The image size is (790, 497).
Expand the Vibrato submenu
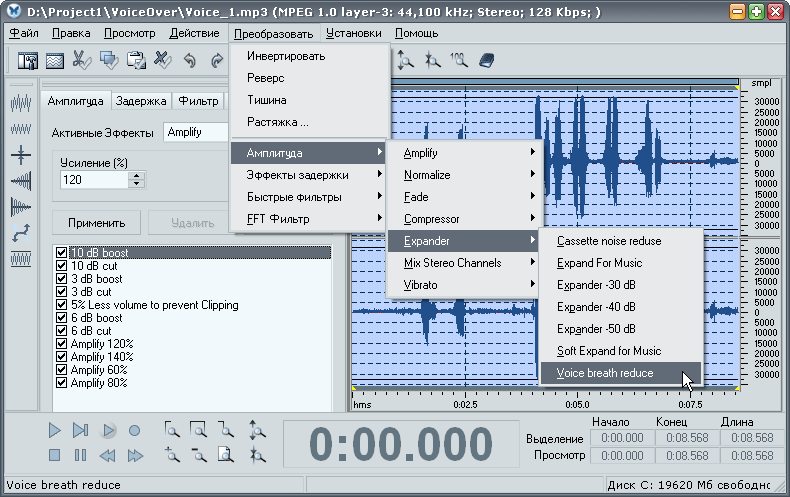464,285
